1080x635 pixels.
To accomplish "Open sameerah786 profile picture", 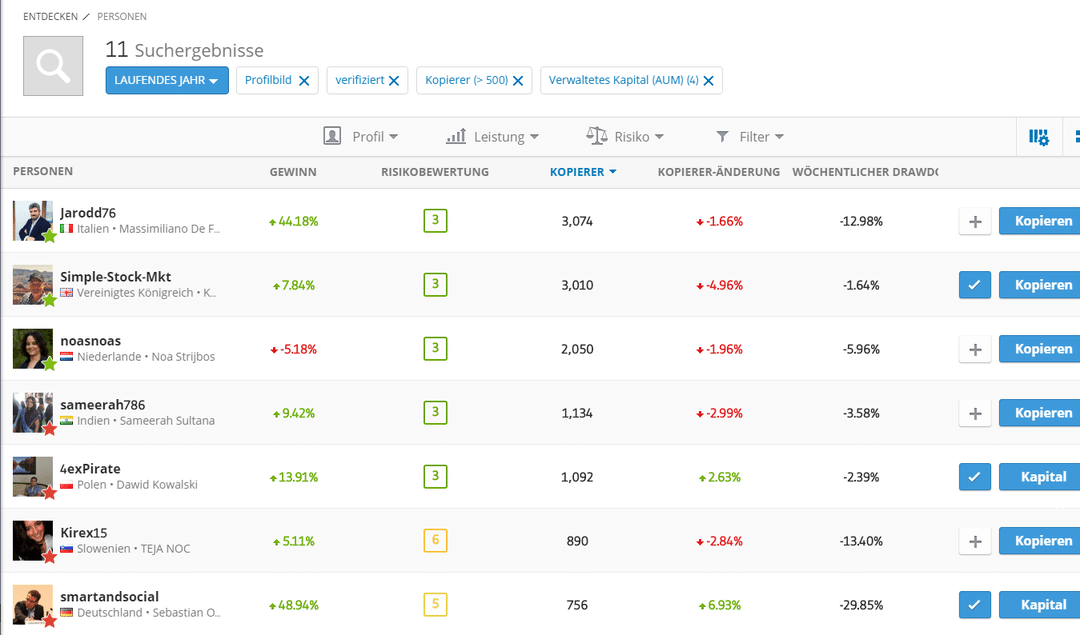I will click(x=32, y=412).
